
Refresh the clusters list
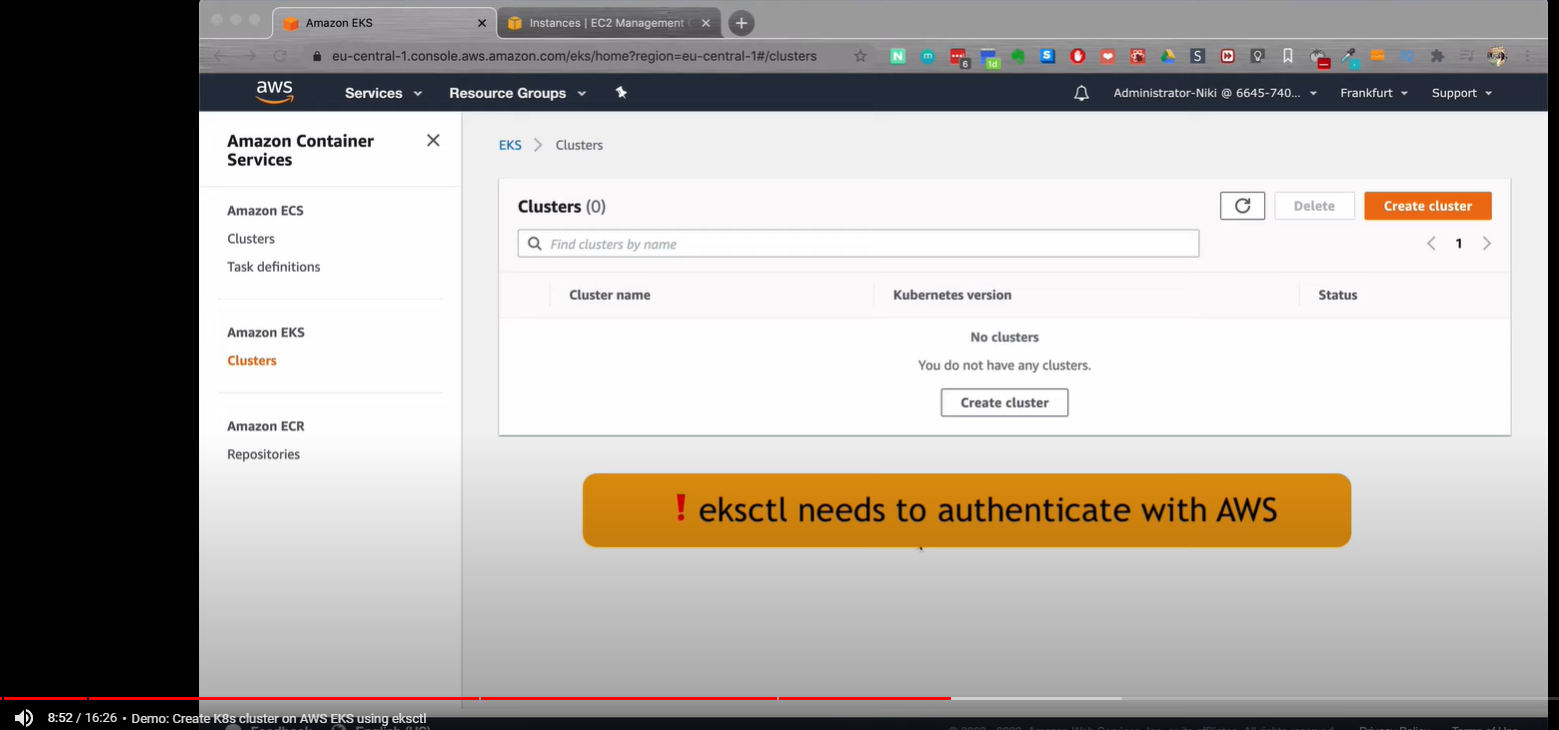pos(1242,206)
